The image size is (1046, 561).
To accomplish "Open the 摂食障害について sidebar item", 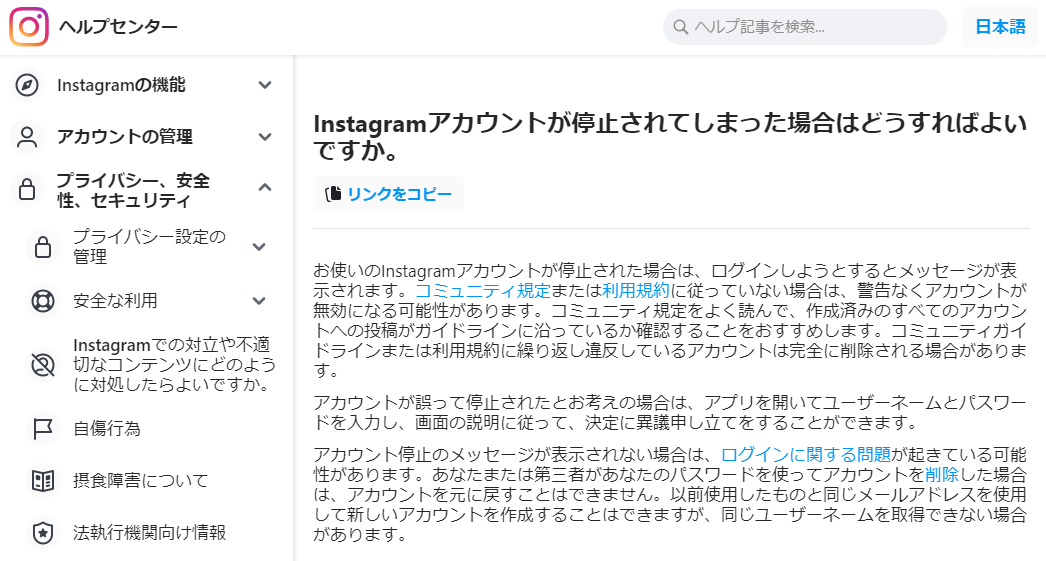I will [141, 481].
